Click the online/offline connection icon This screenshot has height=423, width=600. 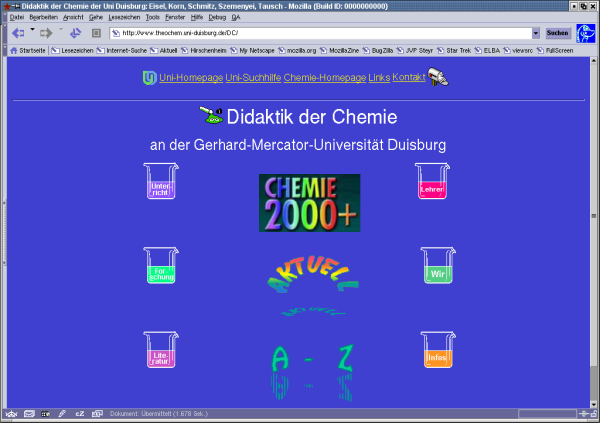click(584, 414)
